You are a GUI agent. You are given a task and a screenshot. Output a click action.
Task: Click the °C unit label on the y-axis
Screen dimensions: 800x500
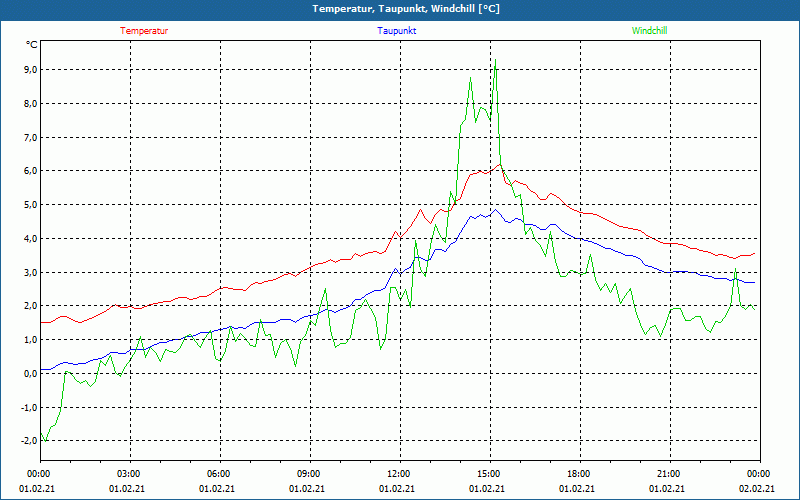point(32,46)
